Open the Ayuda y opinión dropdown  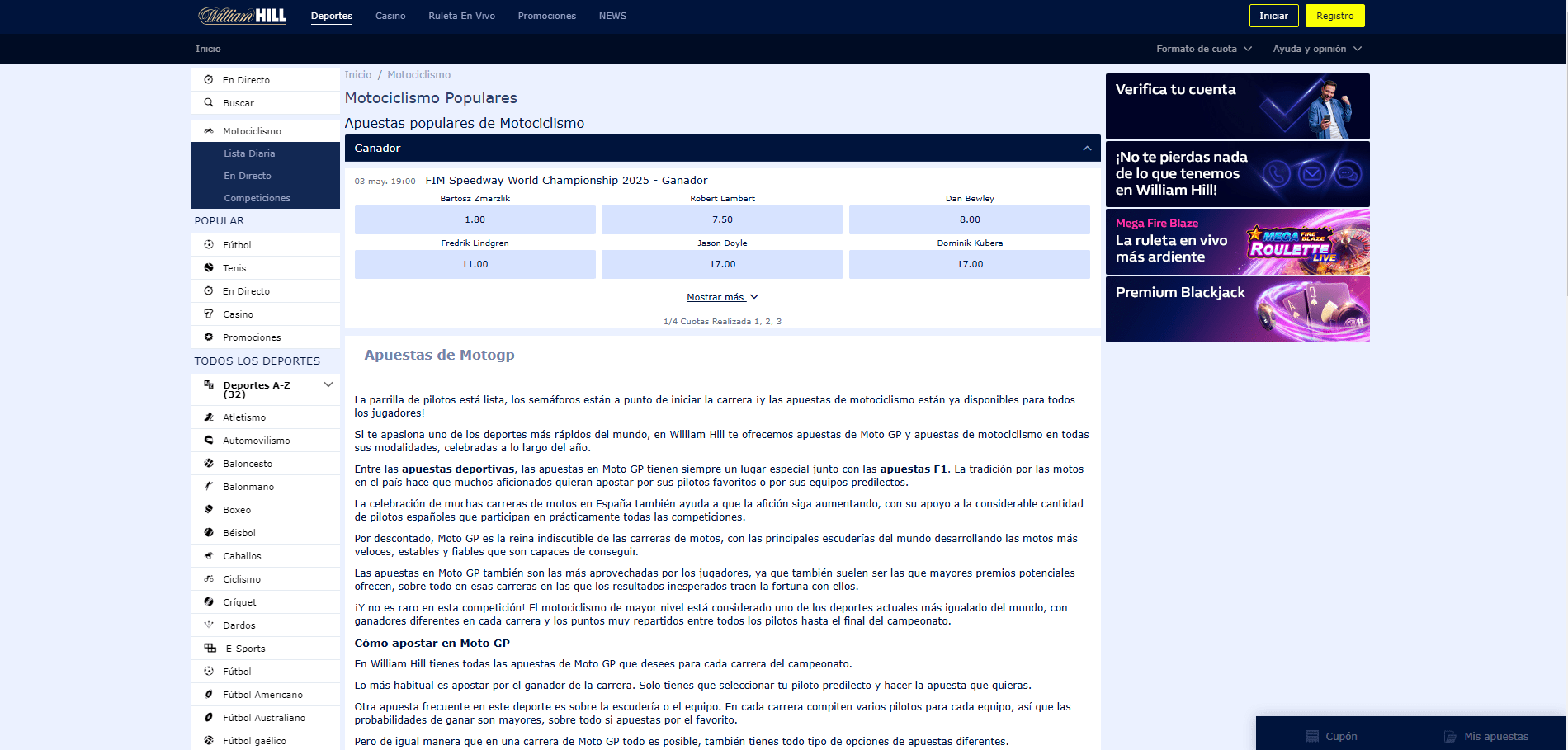[1317, 49]
